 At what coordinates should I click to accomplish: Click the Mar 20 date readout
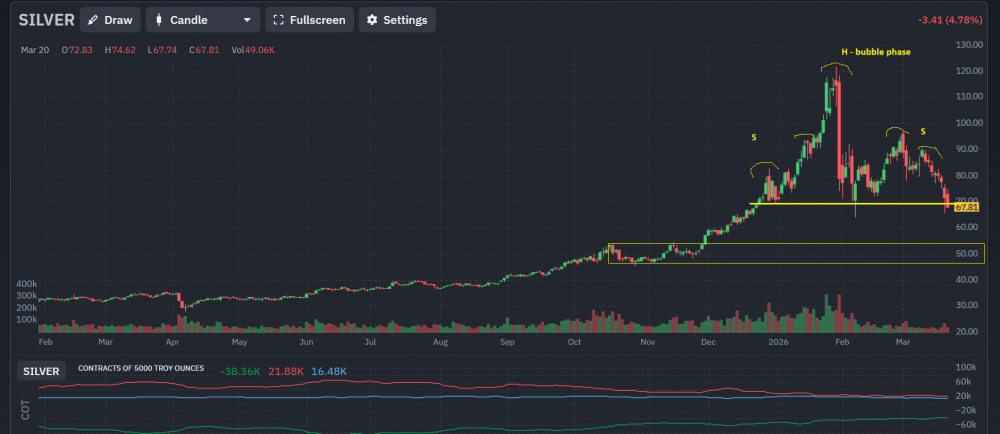pyautogui.click(x=34, y=50)
